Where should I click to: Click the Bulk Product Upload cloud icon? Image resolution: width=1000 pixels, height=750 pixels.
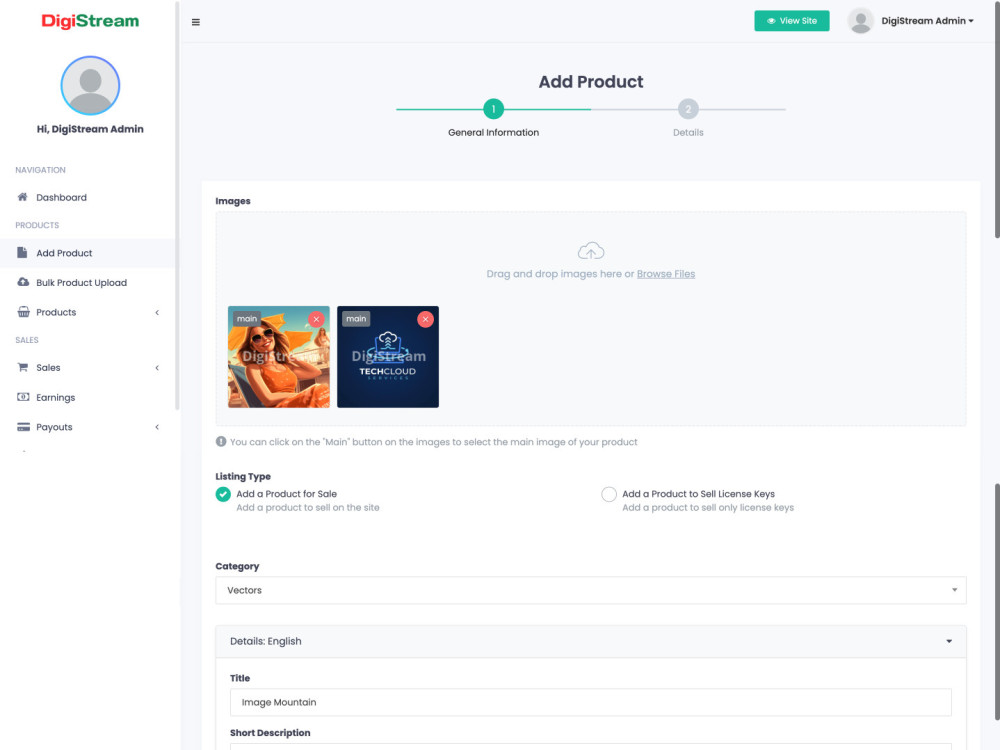click(23, 282)
